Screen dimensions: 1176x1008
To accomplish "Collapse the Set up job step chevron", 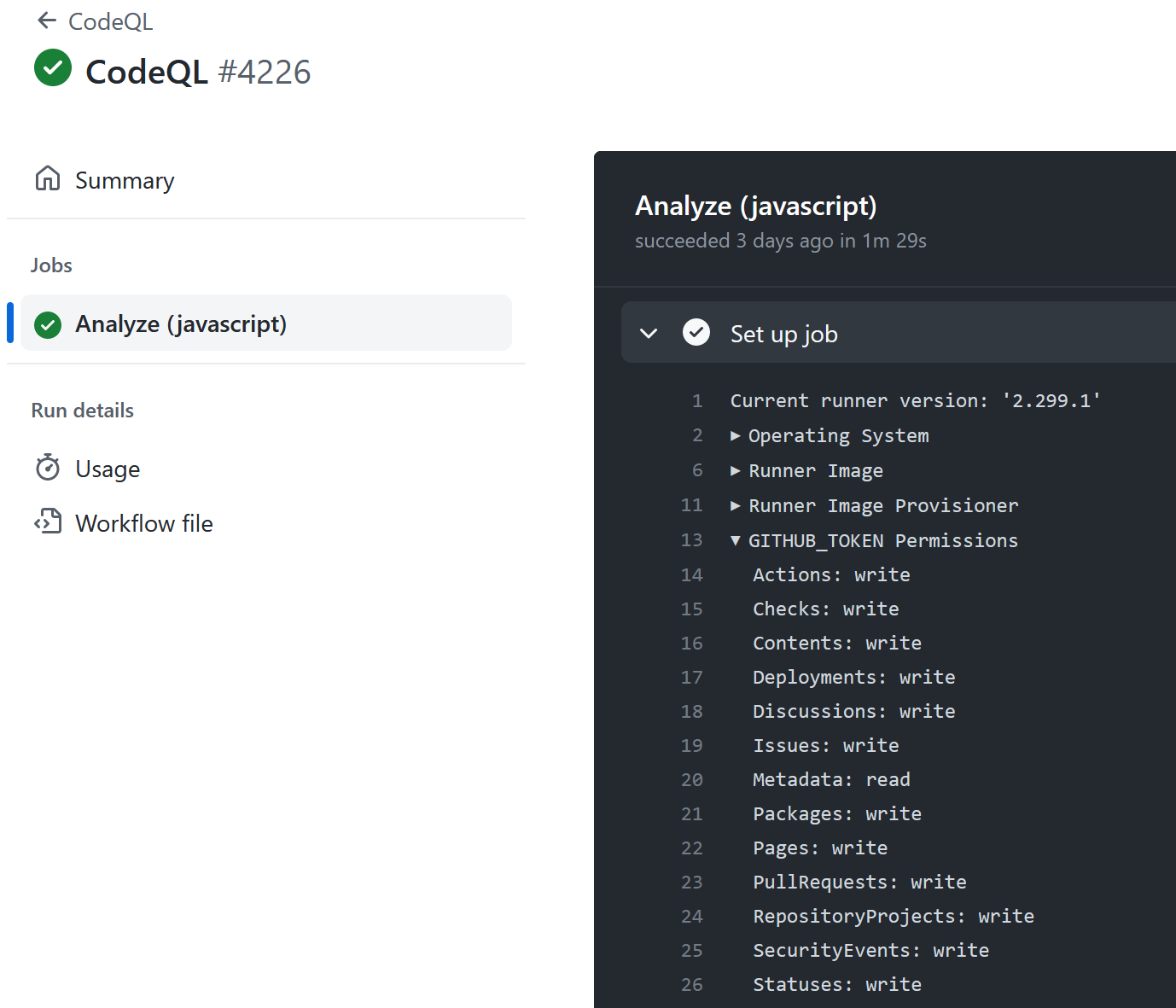I will click(x=649, y=333).
